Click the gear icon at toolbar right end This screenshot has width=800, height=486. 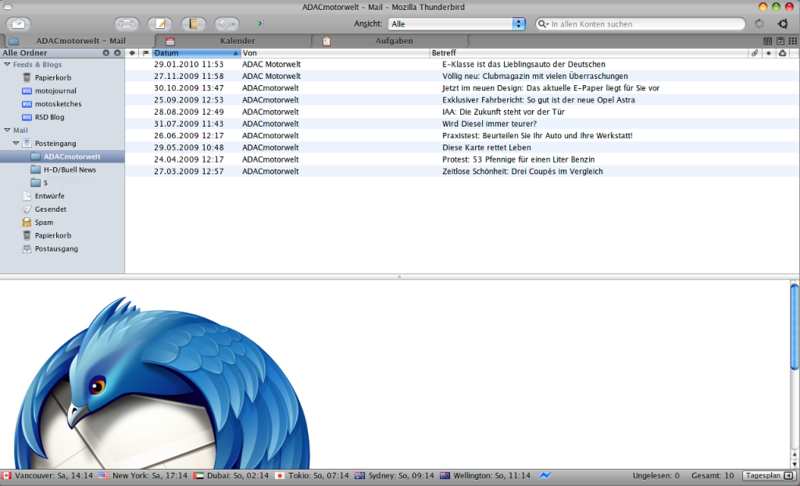click(x=783, y=24)
